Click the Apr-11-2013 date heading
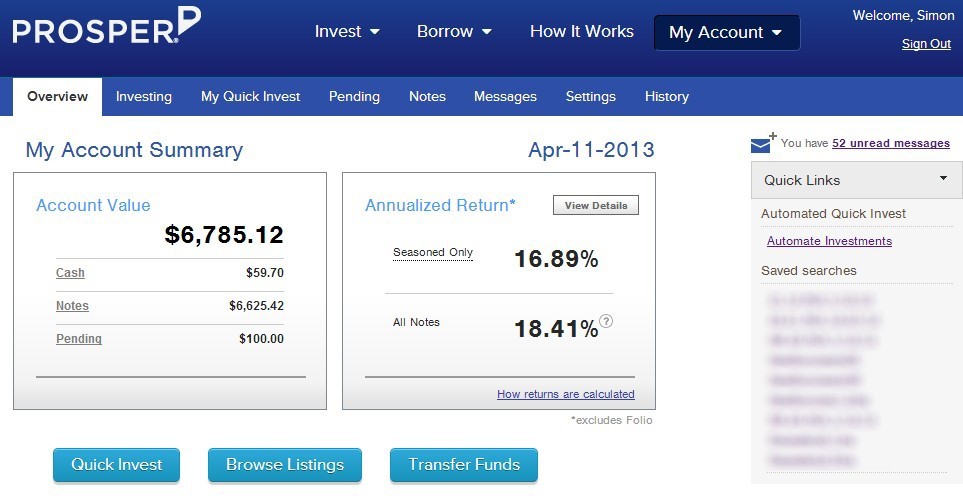This screenshot has height=502, width=963. pos(591,150)
